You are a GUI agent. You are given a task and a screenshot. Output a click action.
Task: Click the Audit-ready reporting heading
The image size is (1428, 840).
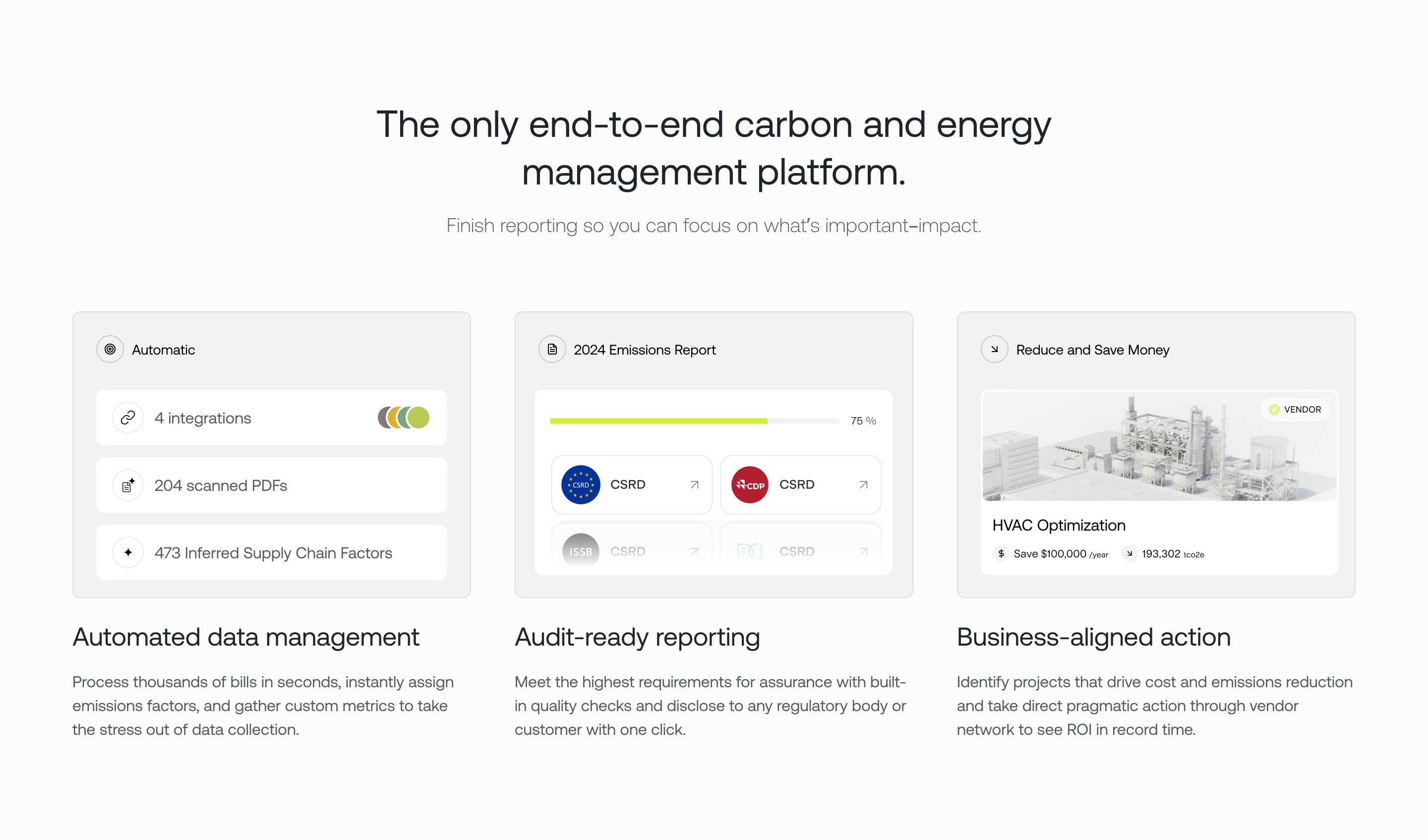tap(637, 638)
